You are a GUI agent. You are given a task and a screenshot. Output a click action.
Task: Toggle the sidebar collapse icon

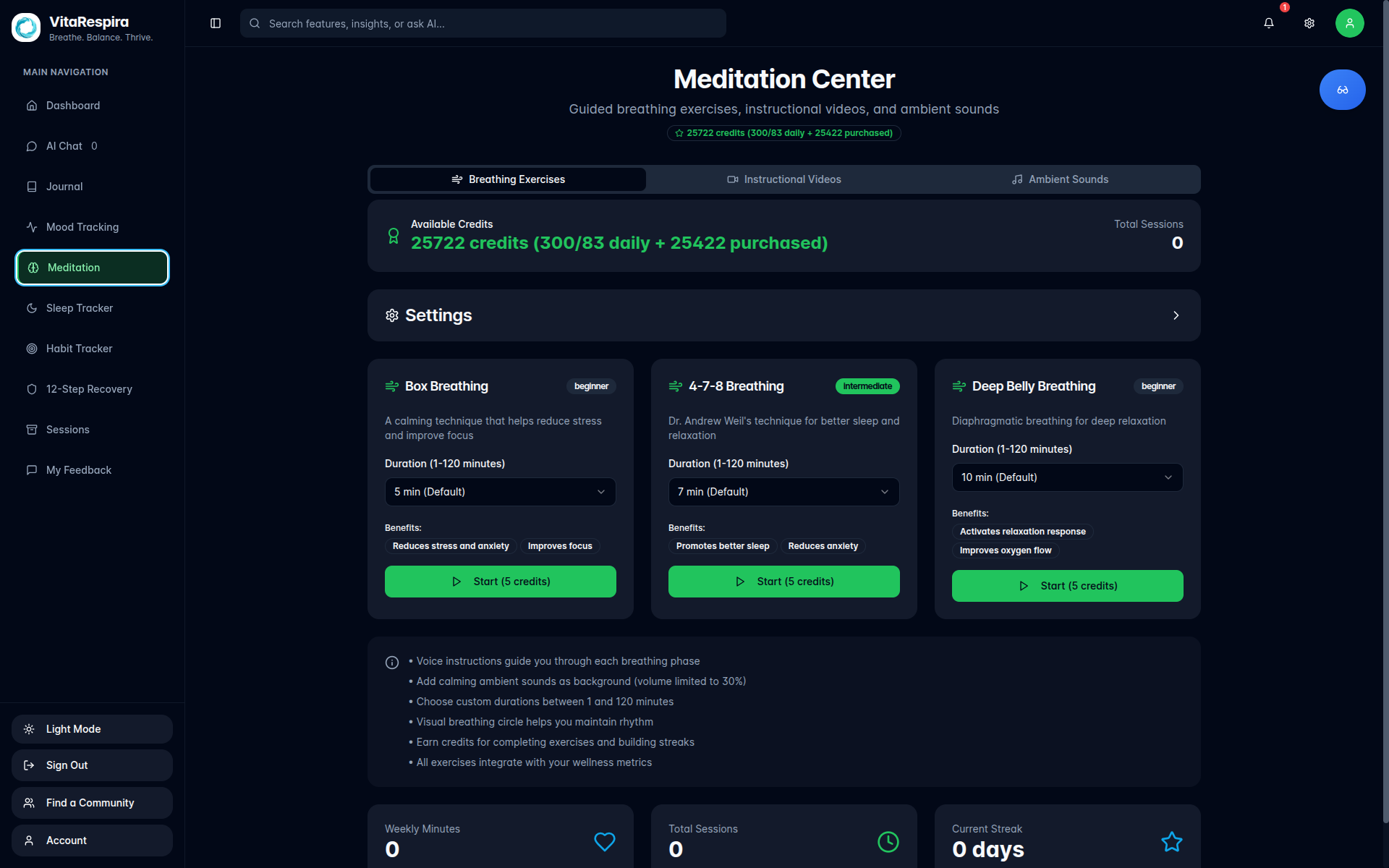pos(216,23)
